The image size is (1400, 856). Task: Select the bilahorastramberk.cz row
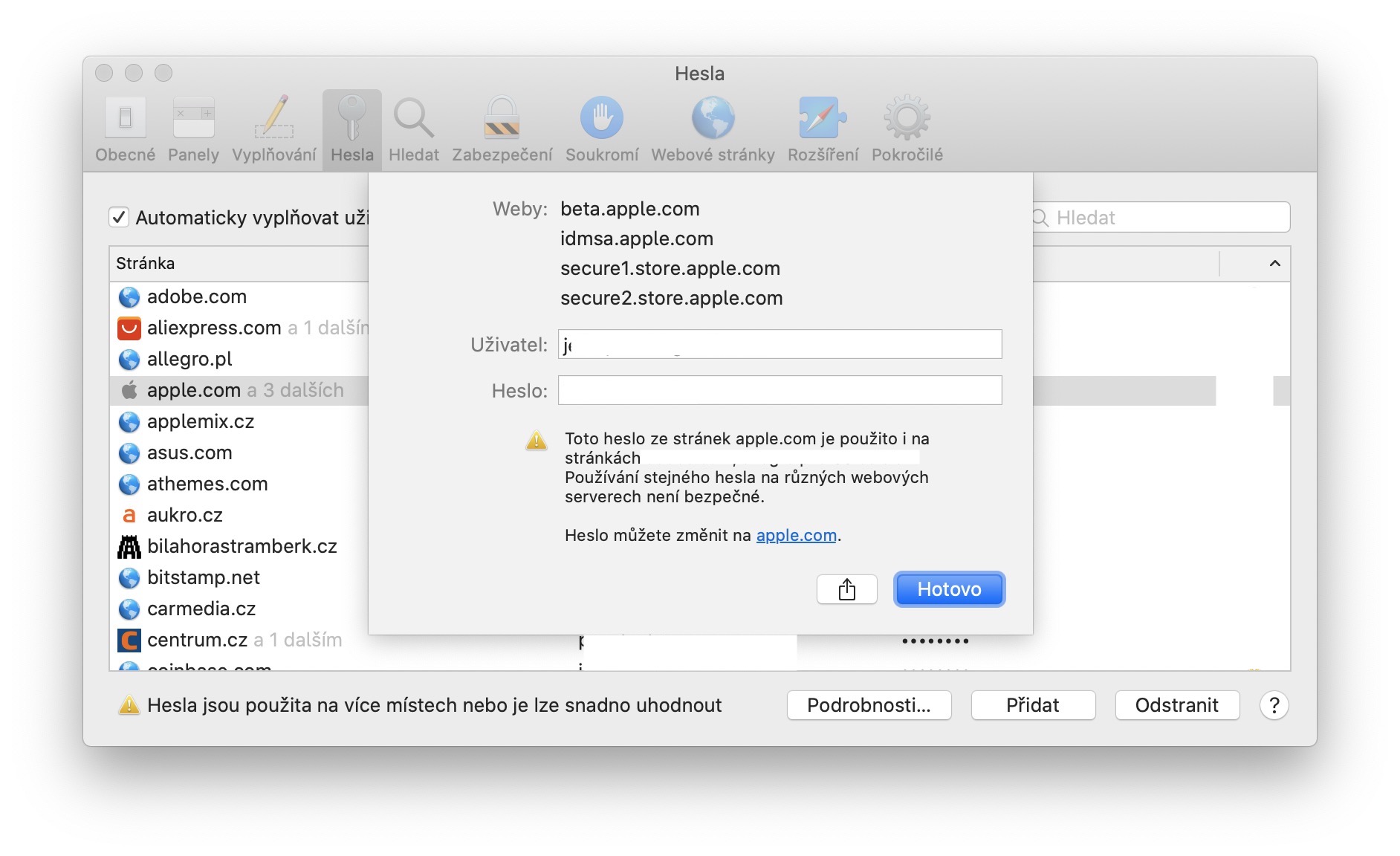point(239,547)
